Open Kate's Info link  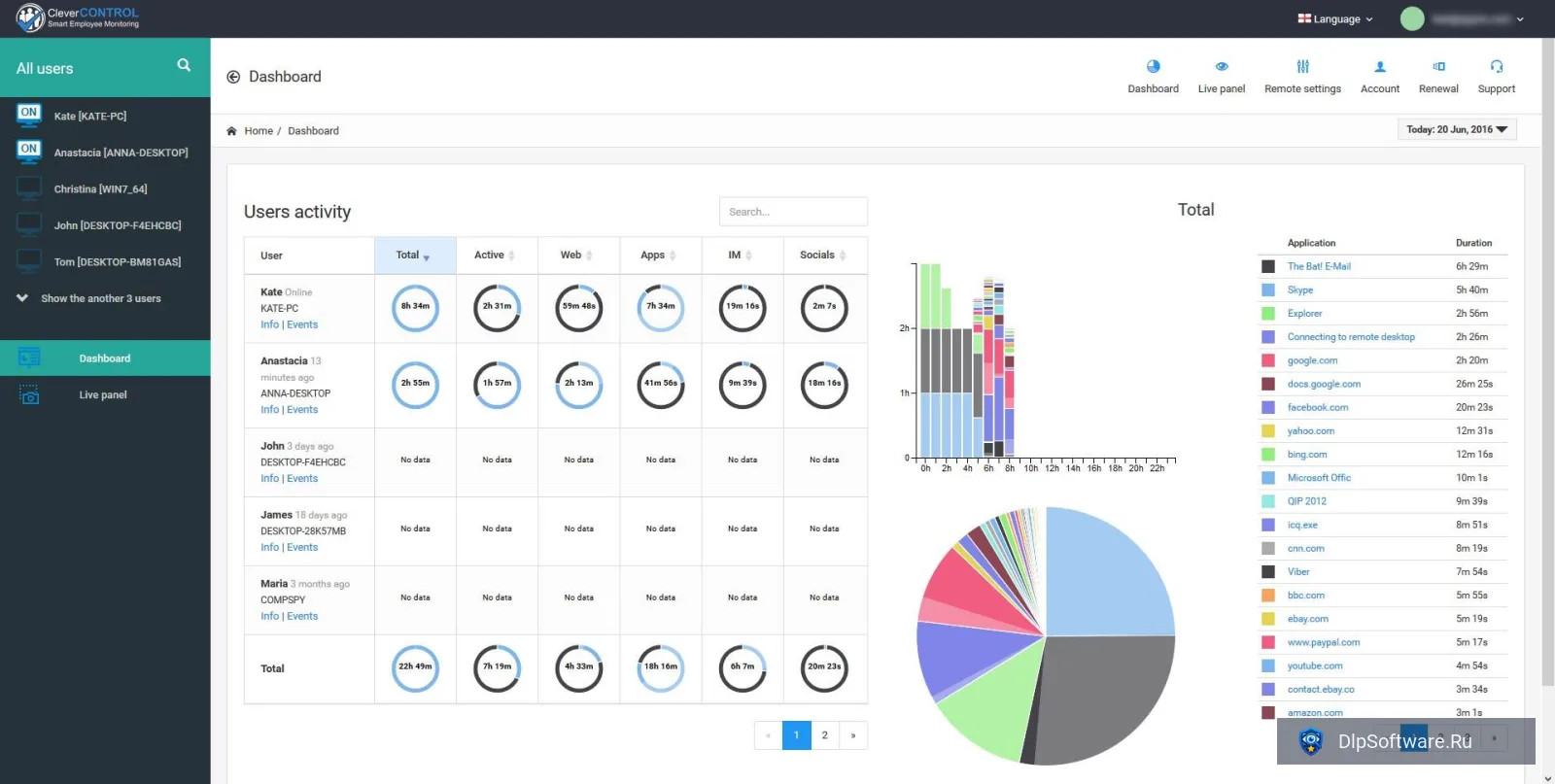(x=269, y=324)
